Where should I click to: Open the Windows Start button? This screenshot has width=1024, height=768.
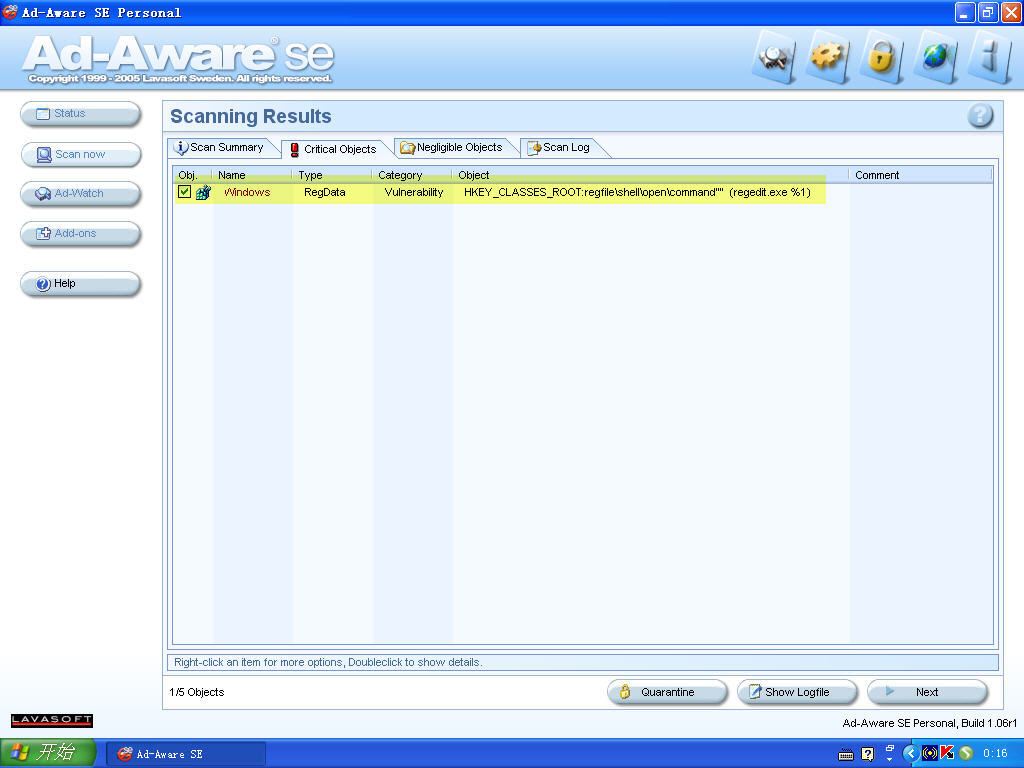click(47, 753)
